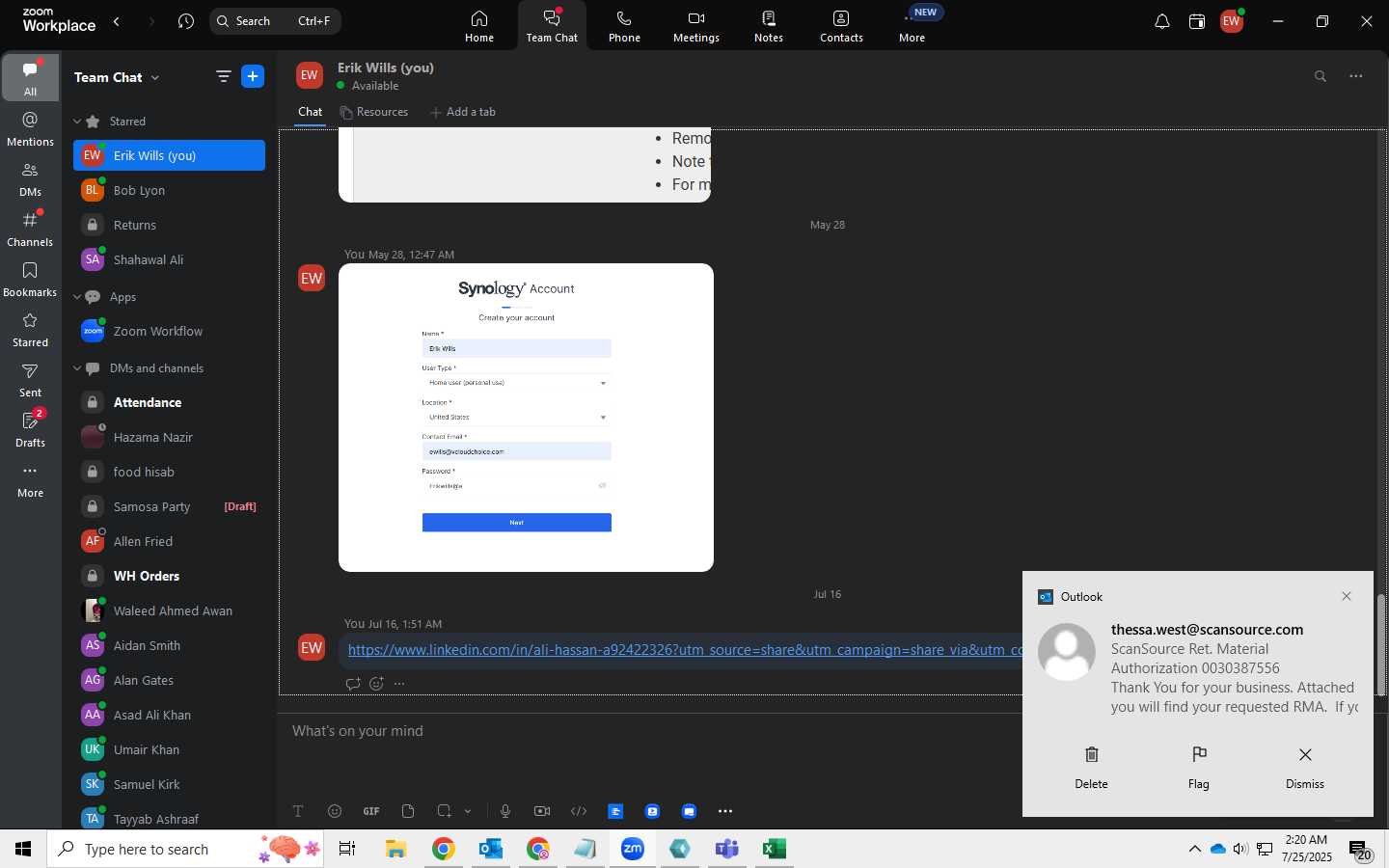Open the Samosa Party draft channel
Image resolution: width=1389 pixels, height=868 pixels.
coord(169,506)
